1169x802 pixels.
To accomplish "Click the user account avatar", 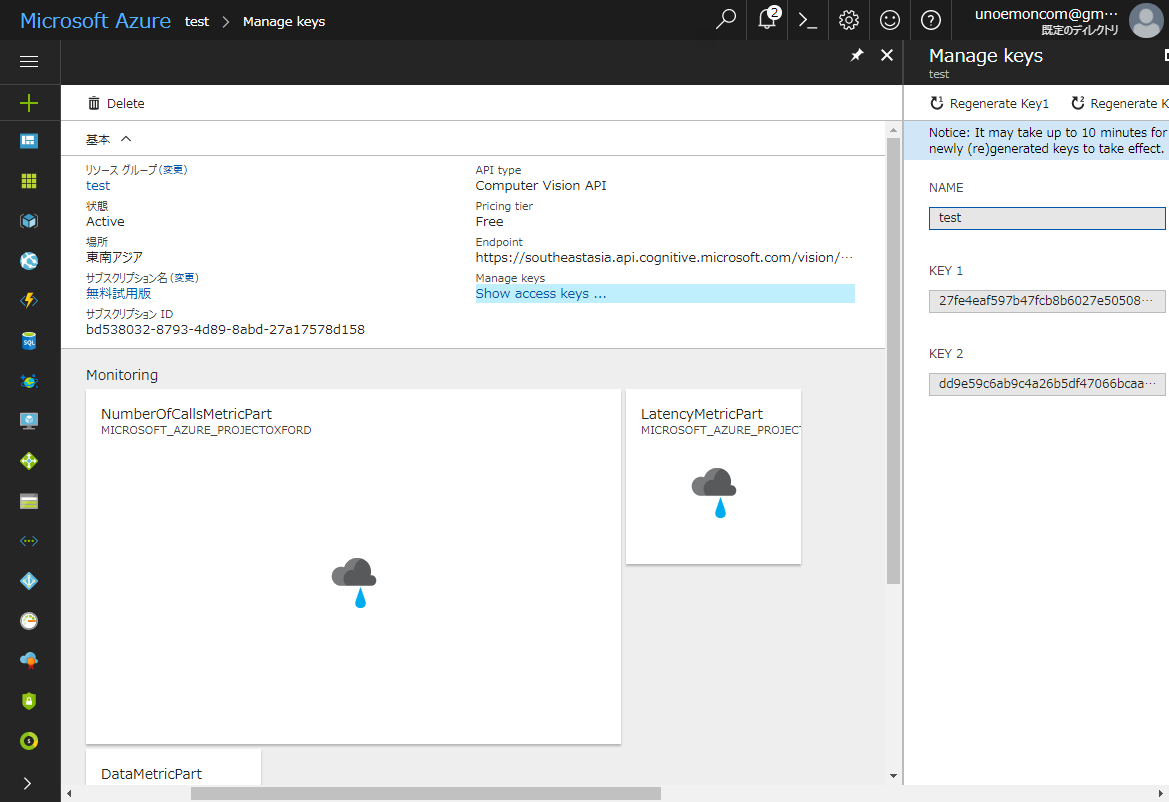I will 1146,20.
